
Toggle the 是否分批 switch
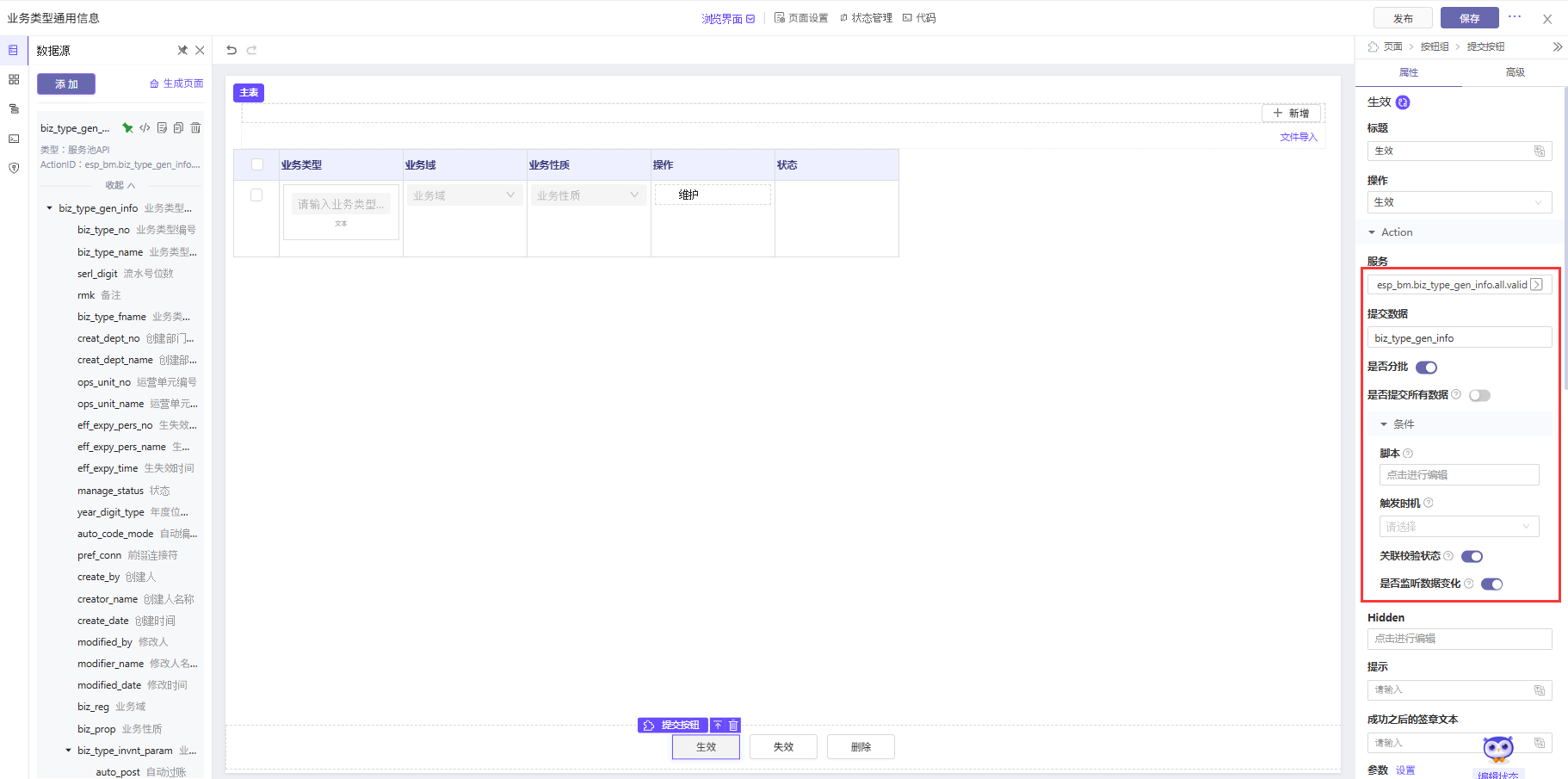tap(1426, 368)
